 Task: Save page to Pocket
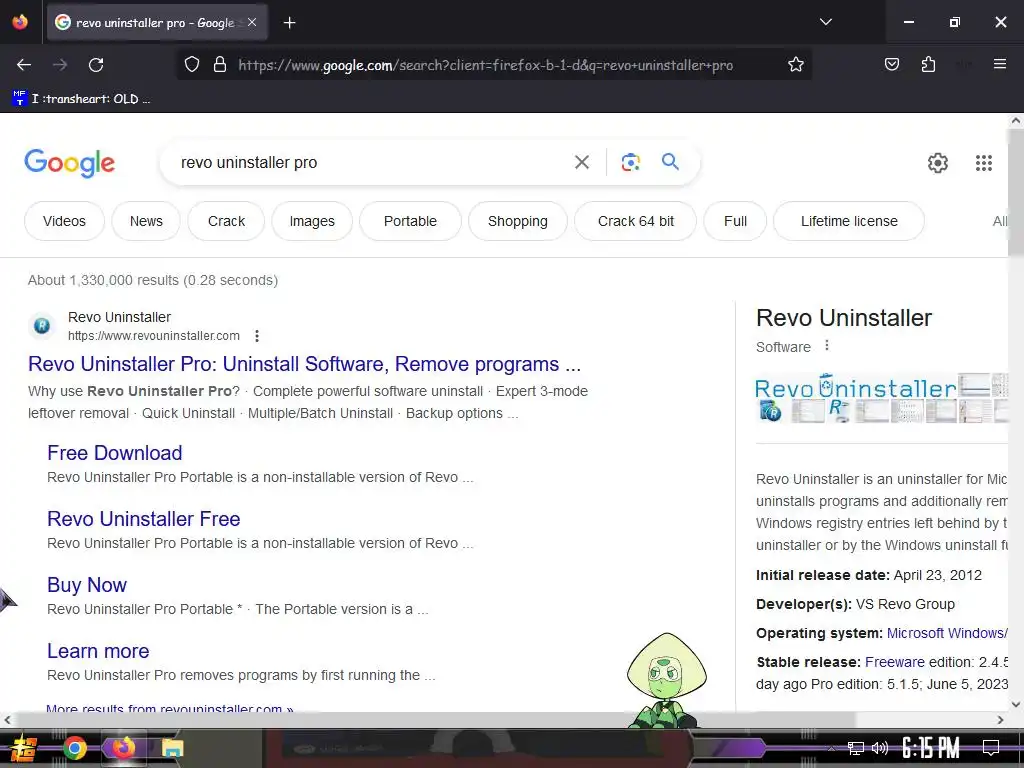[x=891, y=65]
